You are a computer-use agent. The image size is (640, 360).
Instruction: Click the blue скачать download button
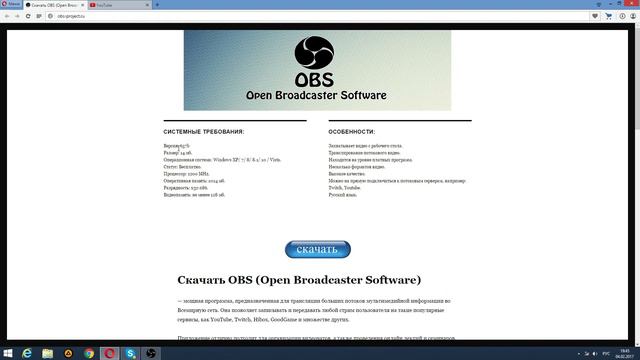pos(318,249)
